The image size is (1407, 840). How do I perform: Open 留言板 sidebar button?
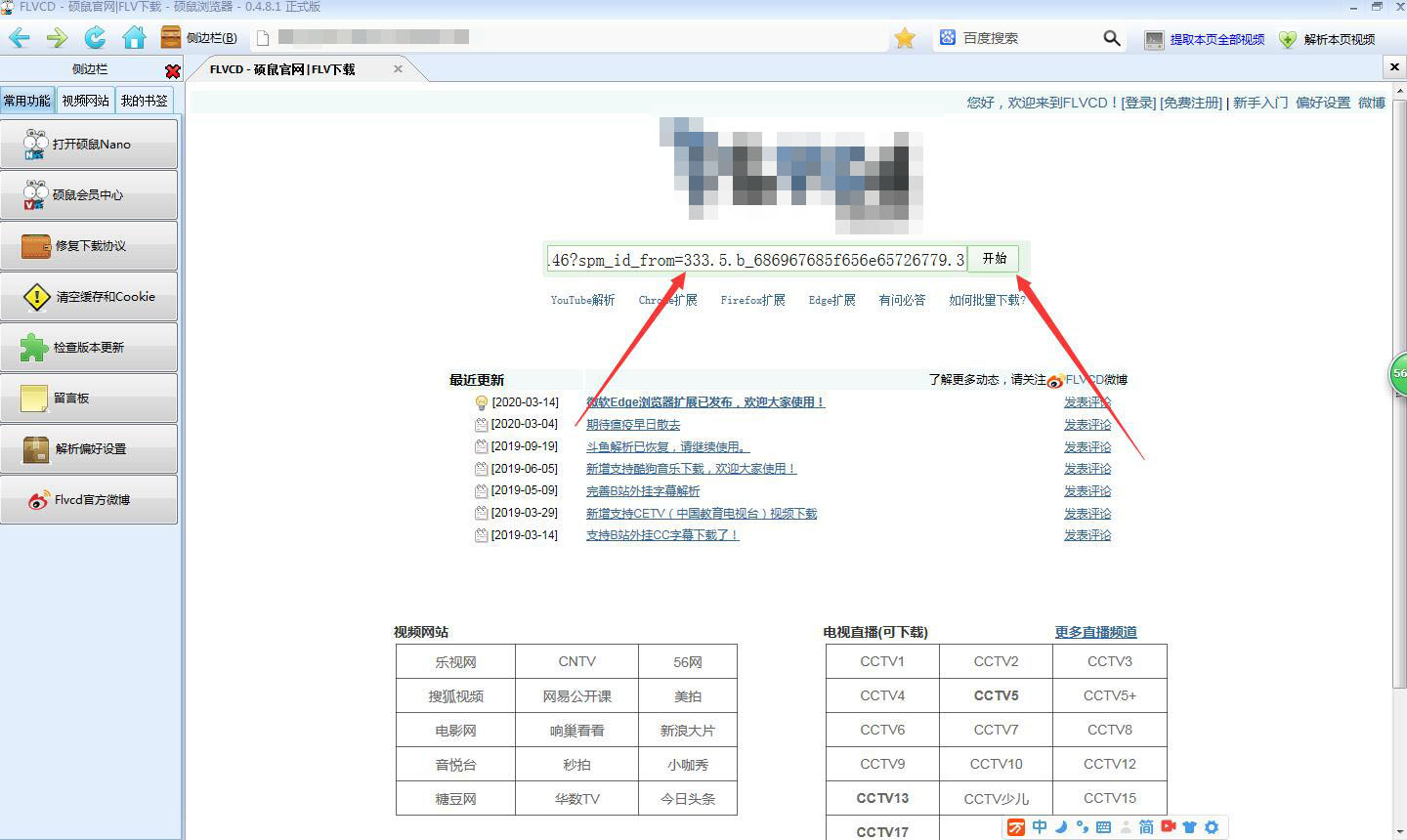click(x=89, y=398)
